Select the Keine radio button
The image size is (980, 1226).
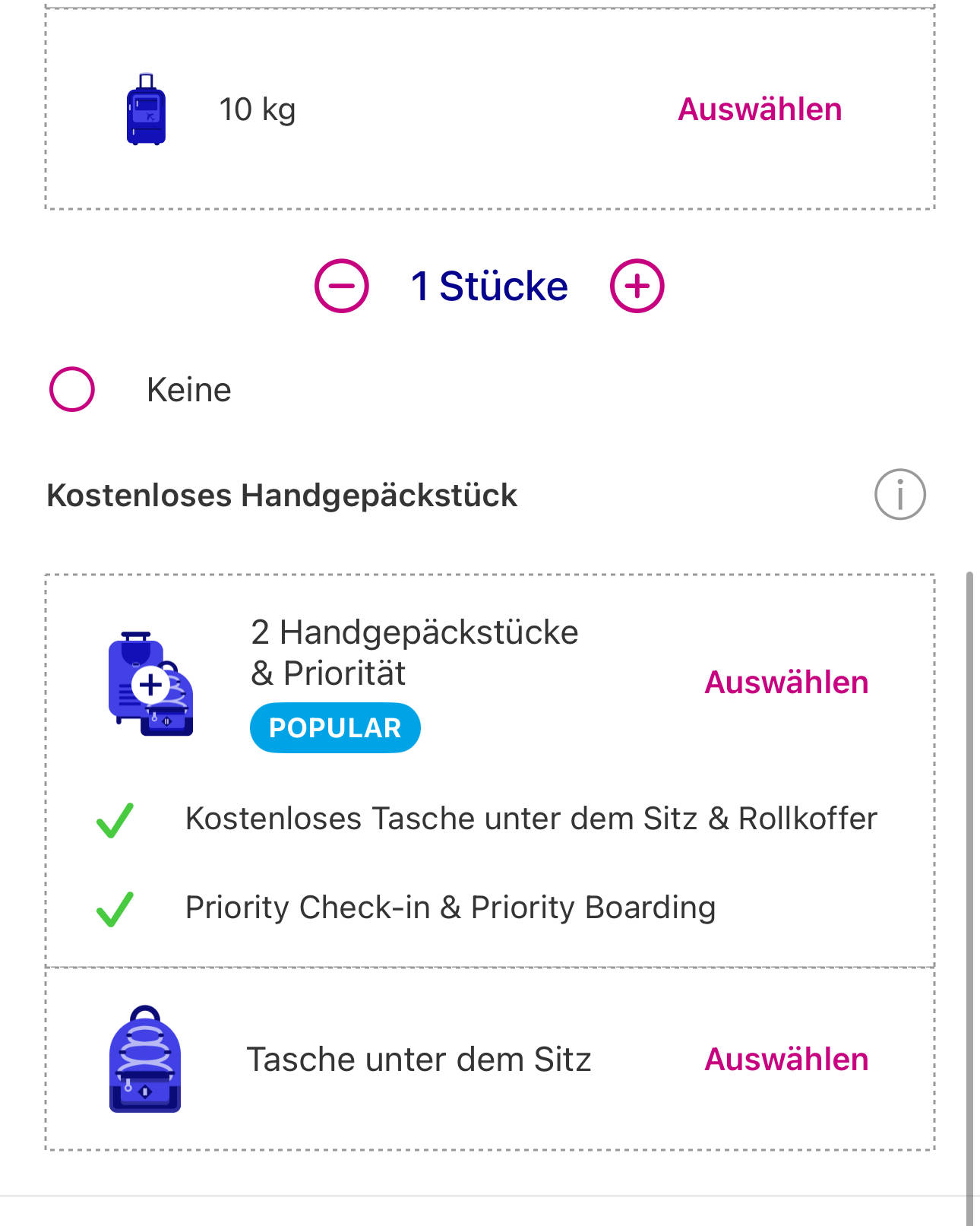(72, 389)
